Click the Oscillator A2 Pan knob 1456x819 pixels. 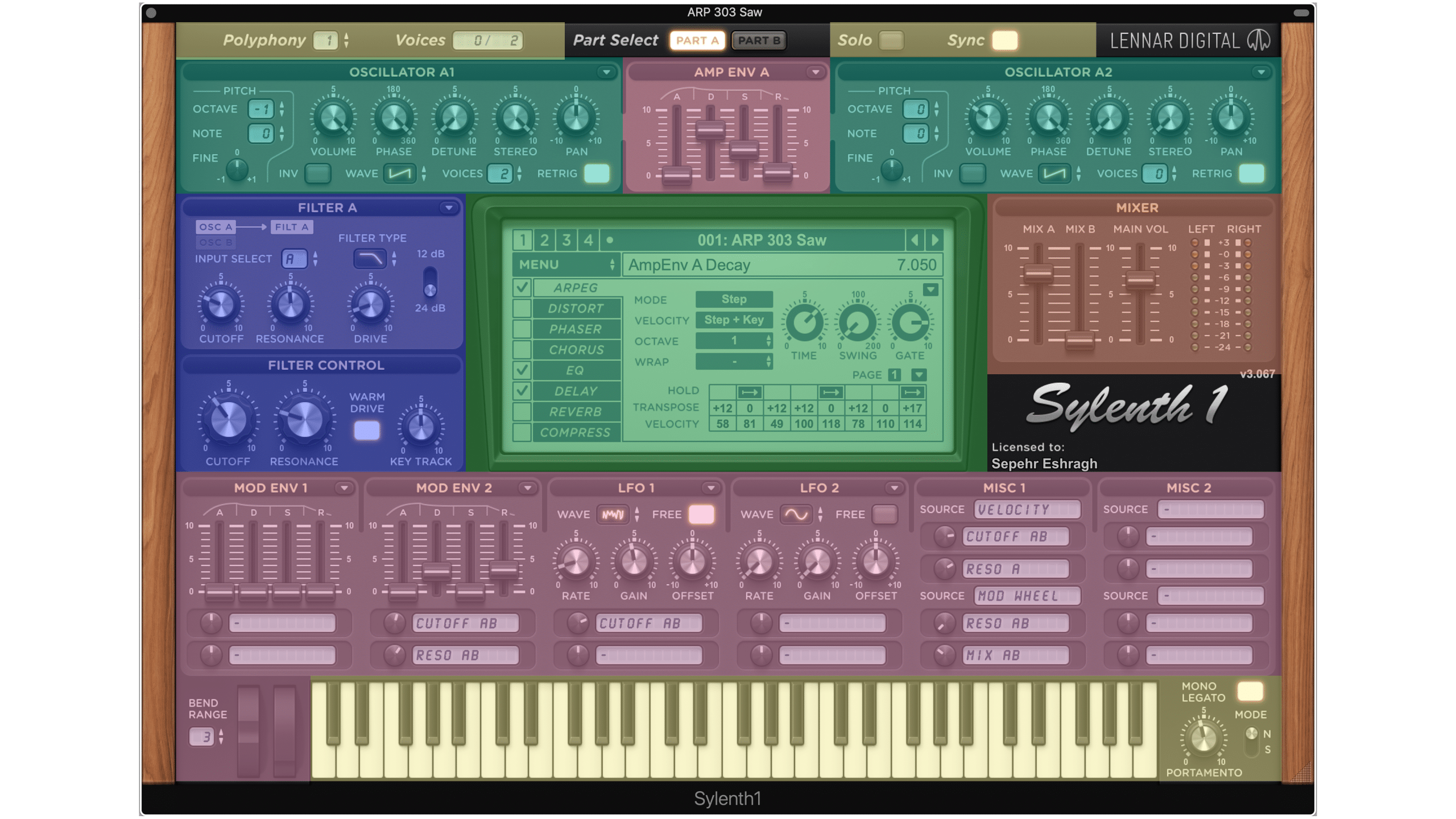coord(1231,118)
